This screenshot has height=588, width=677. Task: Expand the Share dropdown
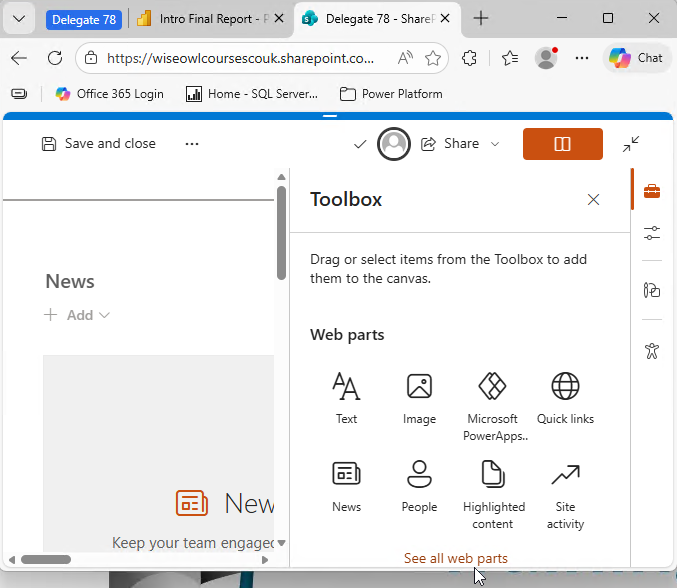(494, 144)
